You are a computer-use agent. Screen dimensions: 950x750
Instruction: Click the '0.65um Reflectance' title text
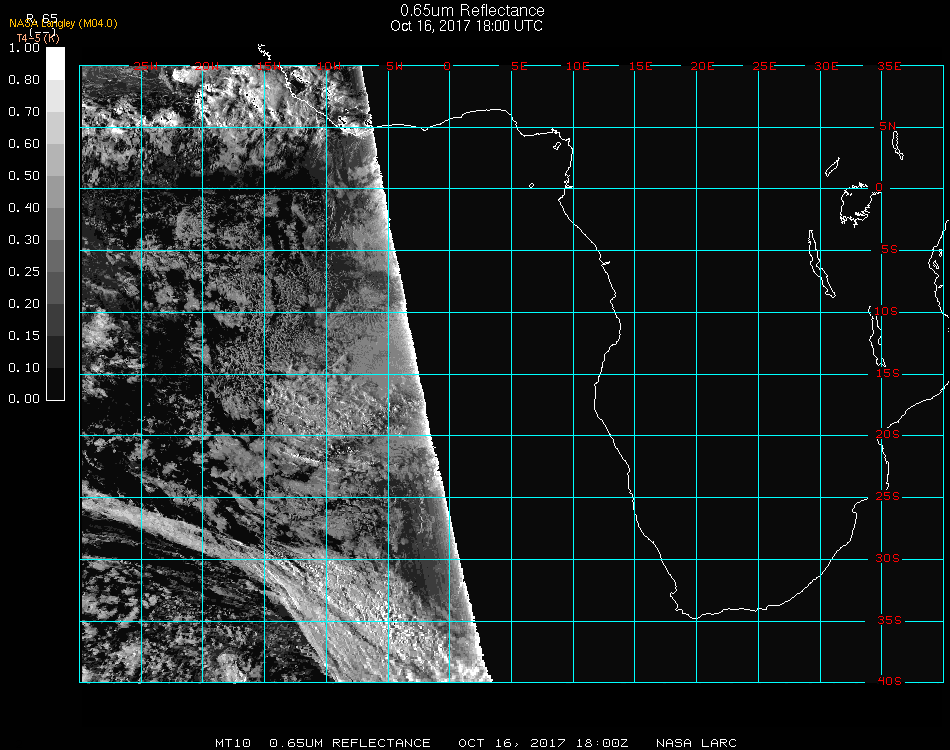click(472, 10)
